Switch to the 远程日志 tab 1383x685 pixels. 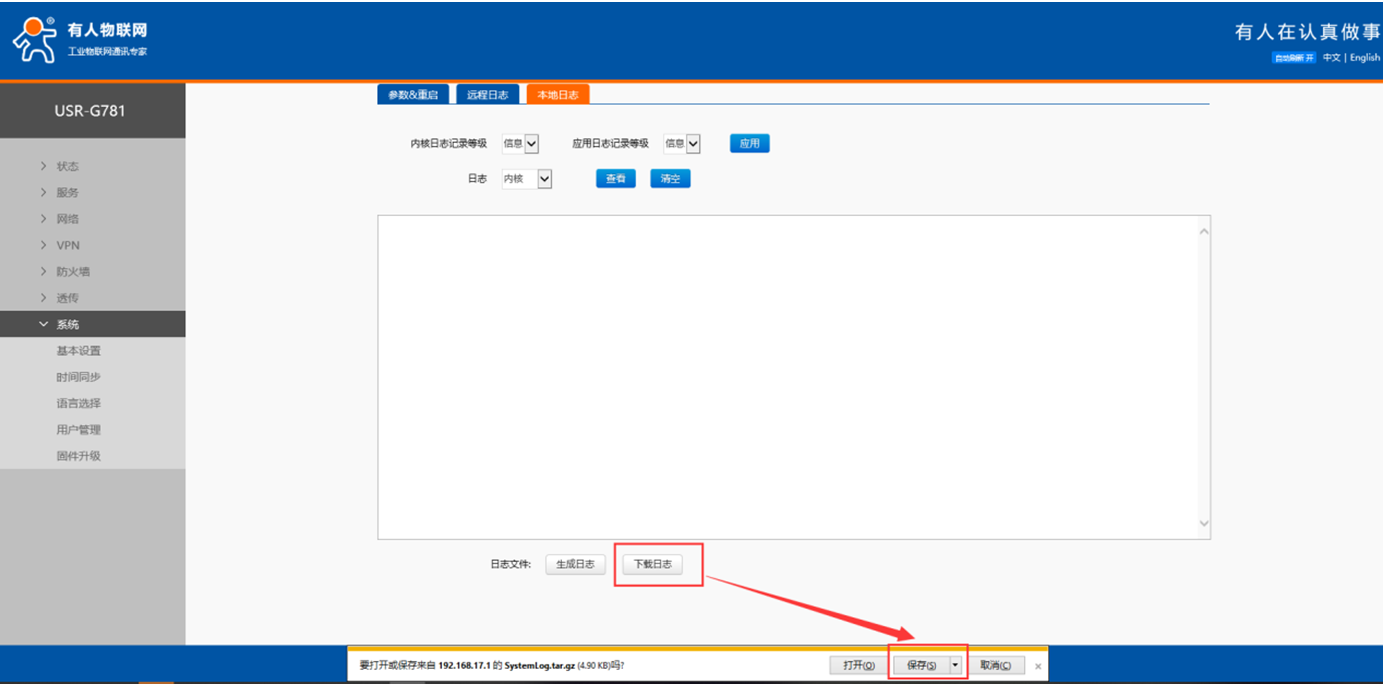tap(487, 95)
